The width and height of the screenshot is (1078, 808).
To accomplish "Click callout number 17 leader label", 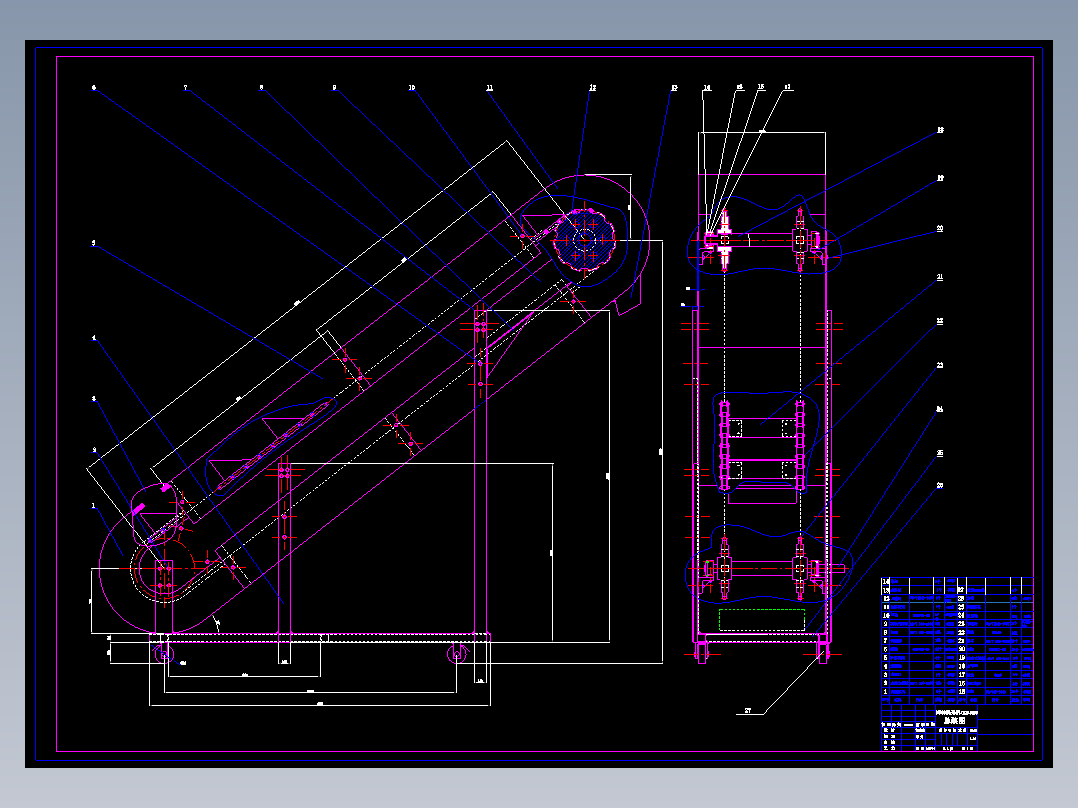I will click(788, 87).
